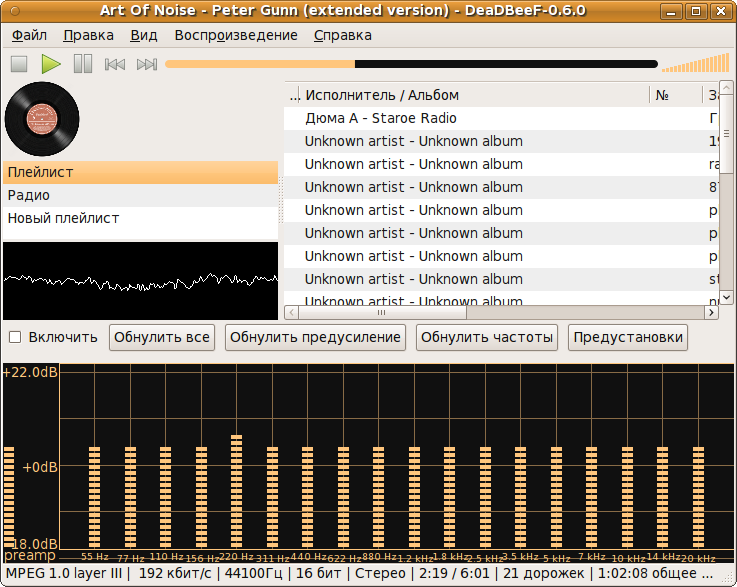
Task: Adjust the 440 Hz equalizer band
Action: point(307,497)
